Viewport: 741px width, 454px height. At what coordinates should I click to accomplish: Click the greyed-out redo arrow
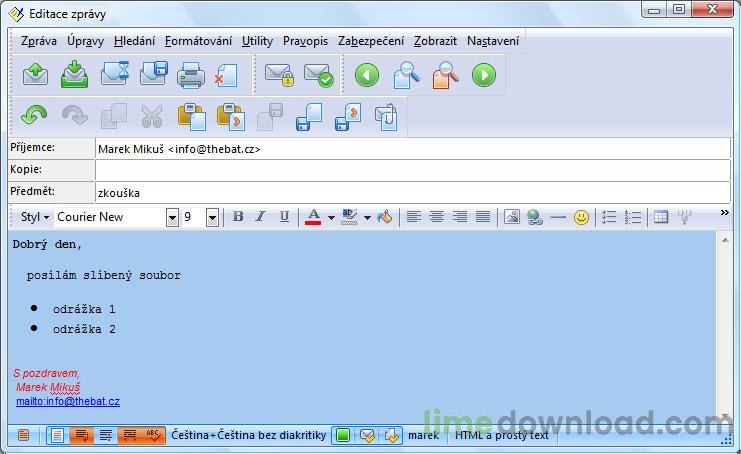75,116
